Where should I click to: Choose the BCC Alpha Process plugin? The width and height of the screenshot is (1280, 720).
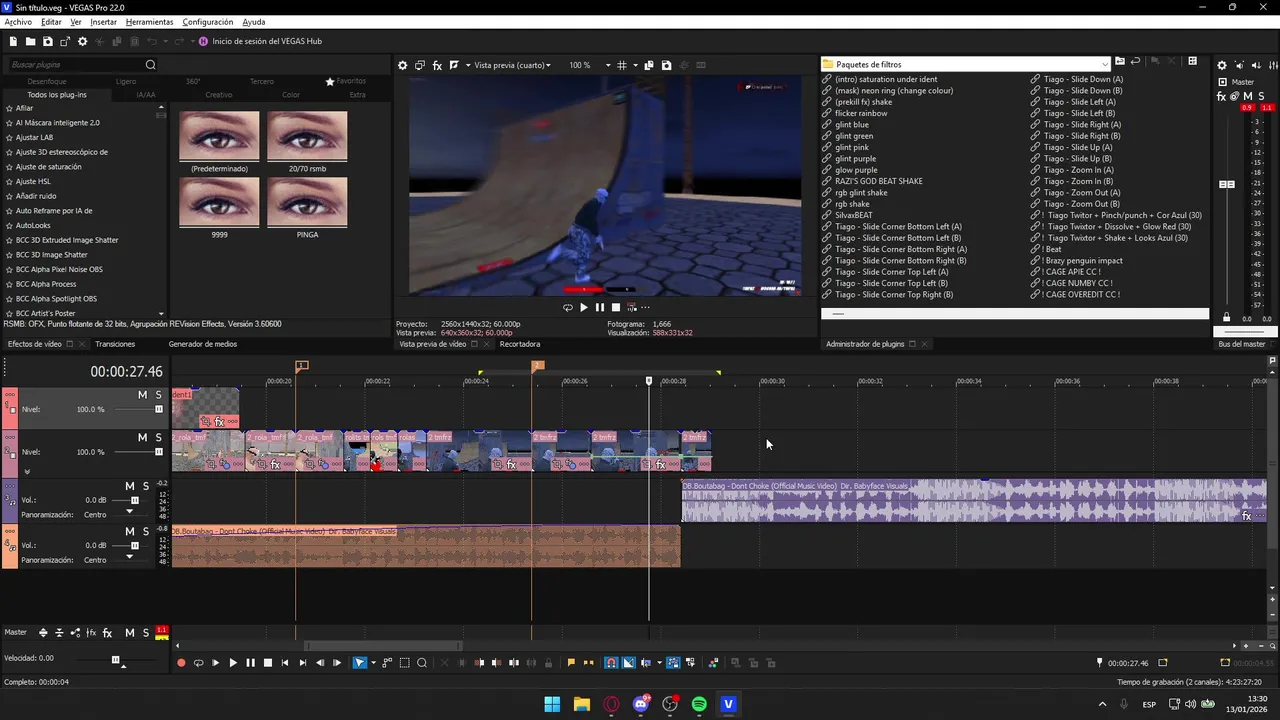click(x=46, y=284)
